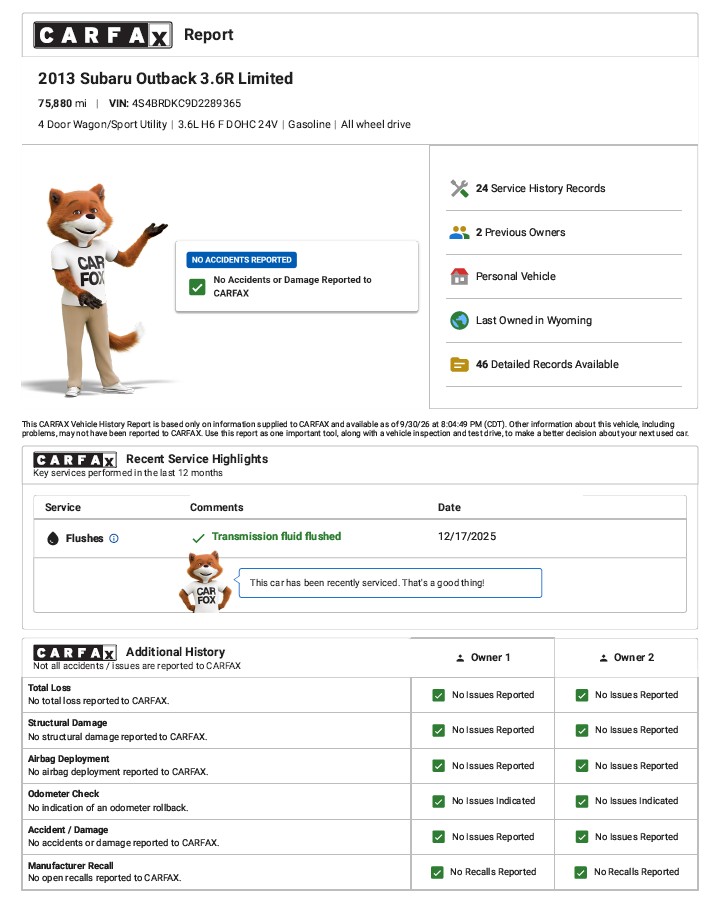
Task: Click the Recent Service Highlights heading
Action: pos(197,459)
